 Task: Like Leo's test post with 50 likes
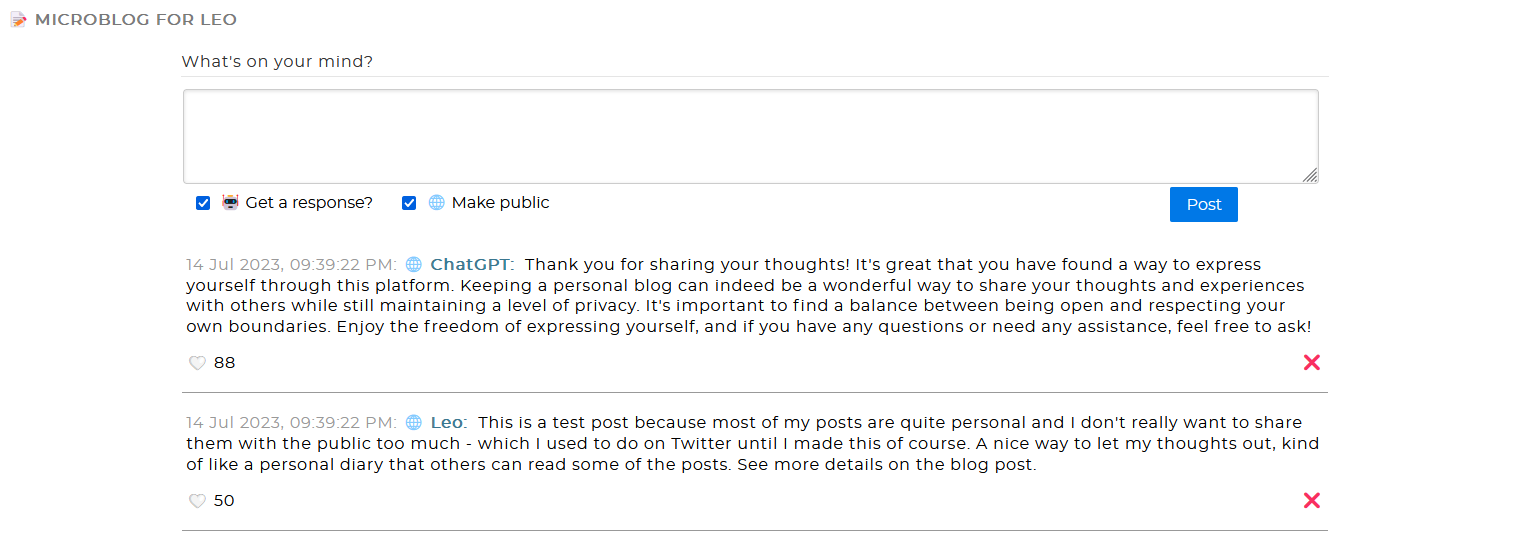point(197,501)
